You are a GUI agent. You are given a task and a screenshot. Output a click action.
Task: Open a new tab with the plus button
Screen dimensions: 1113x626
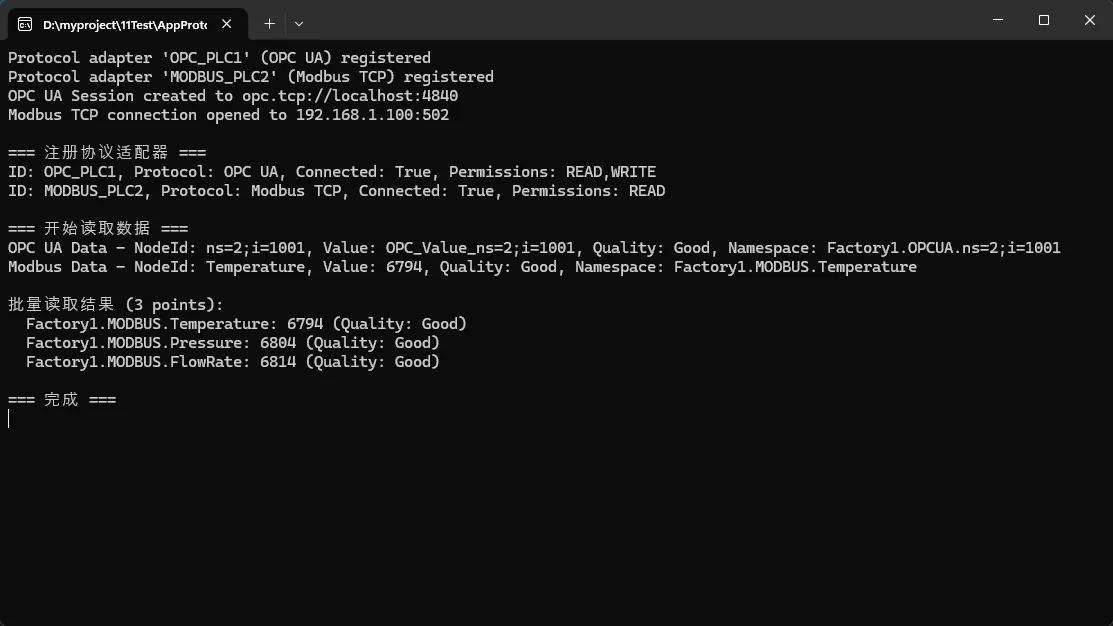269,23
